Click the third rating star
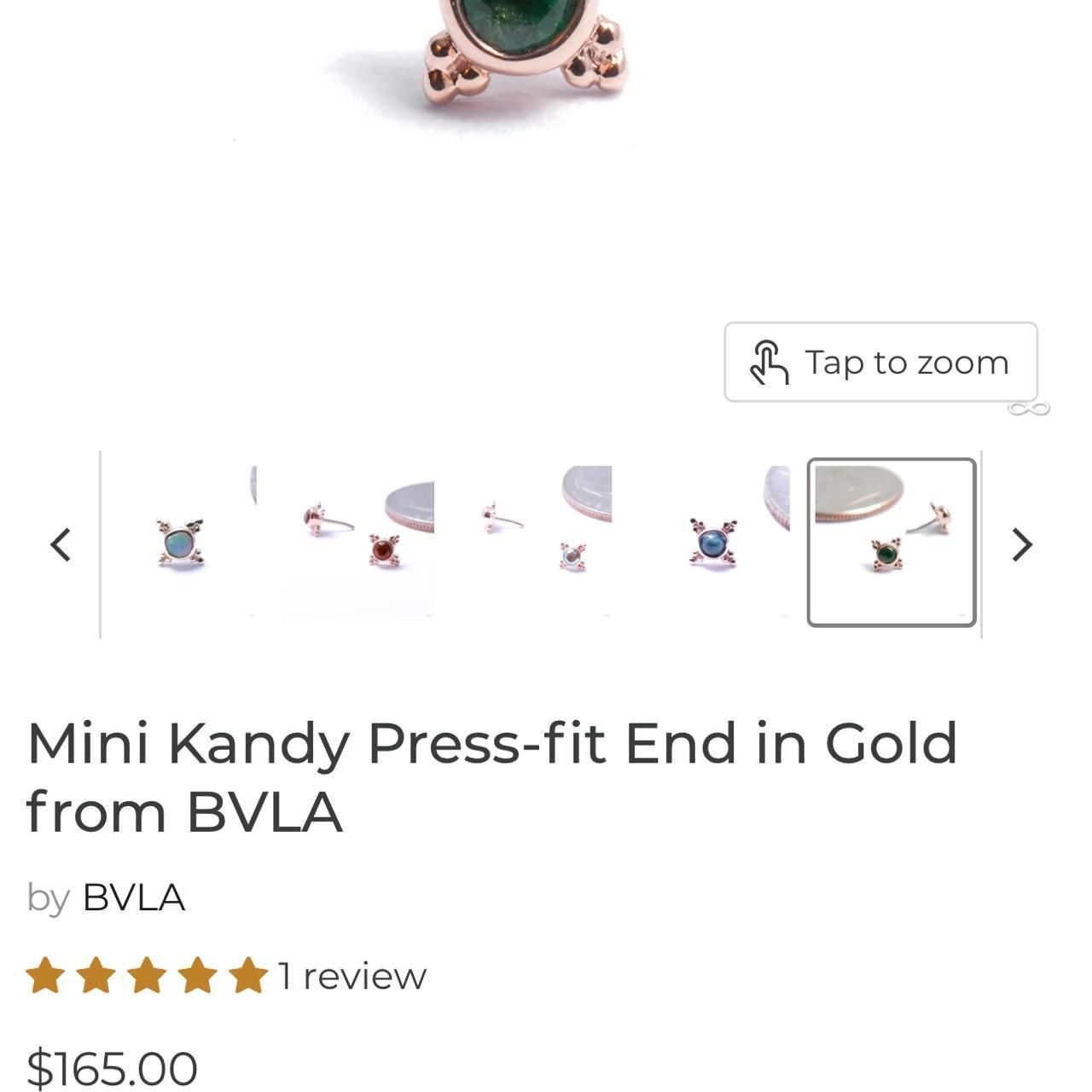The width and height of the screenshot is (1092, 1092). tap(147, 975)
